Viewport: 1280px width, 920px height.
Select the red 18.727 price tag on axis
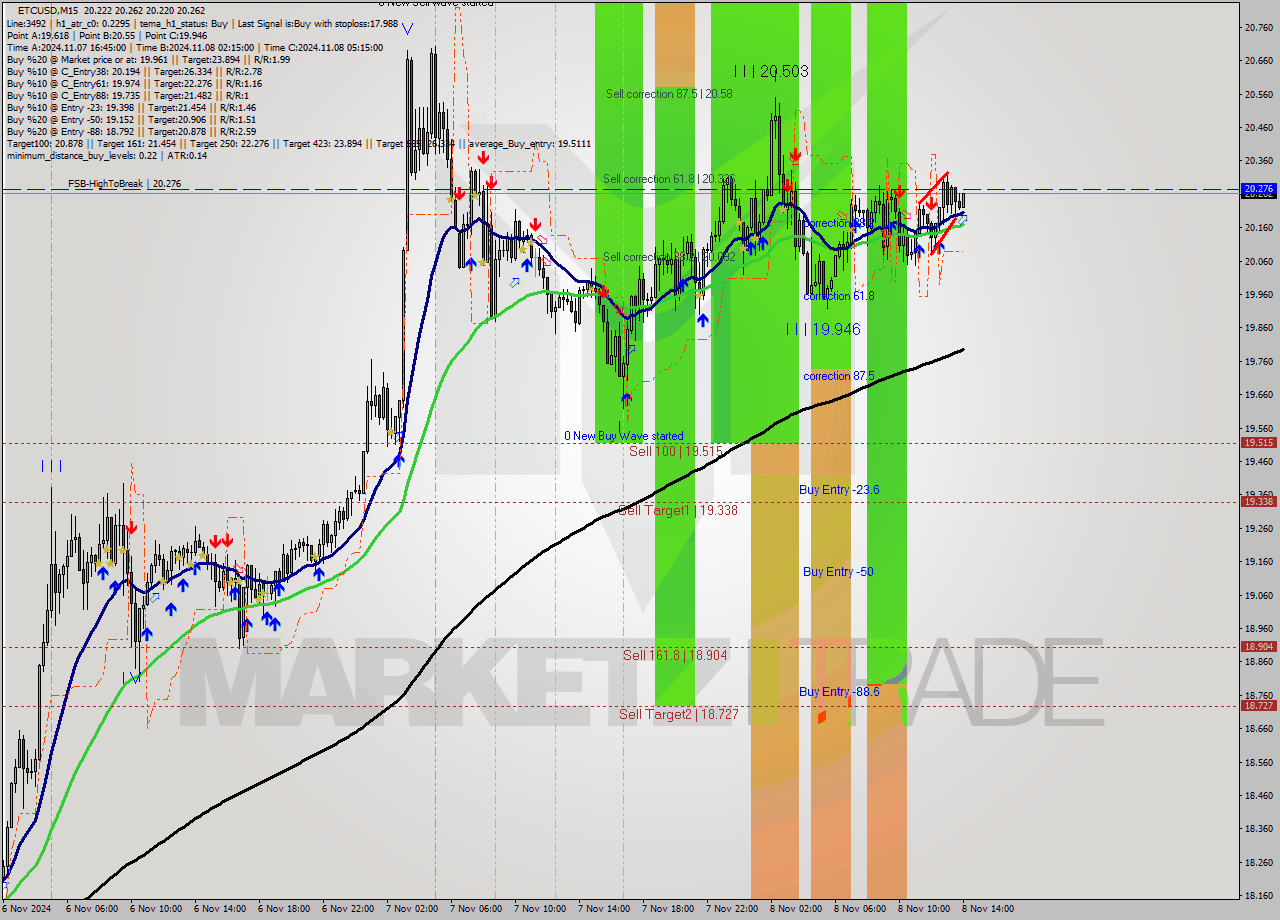pos(1258,705)
